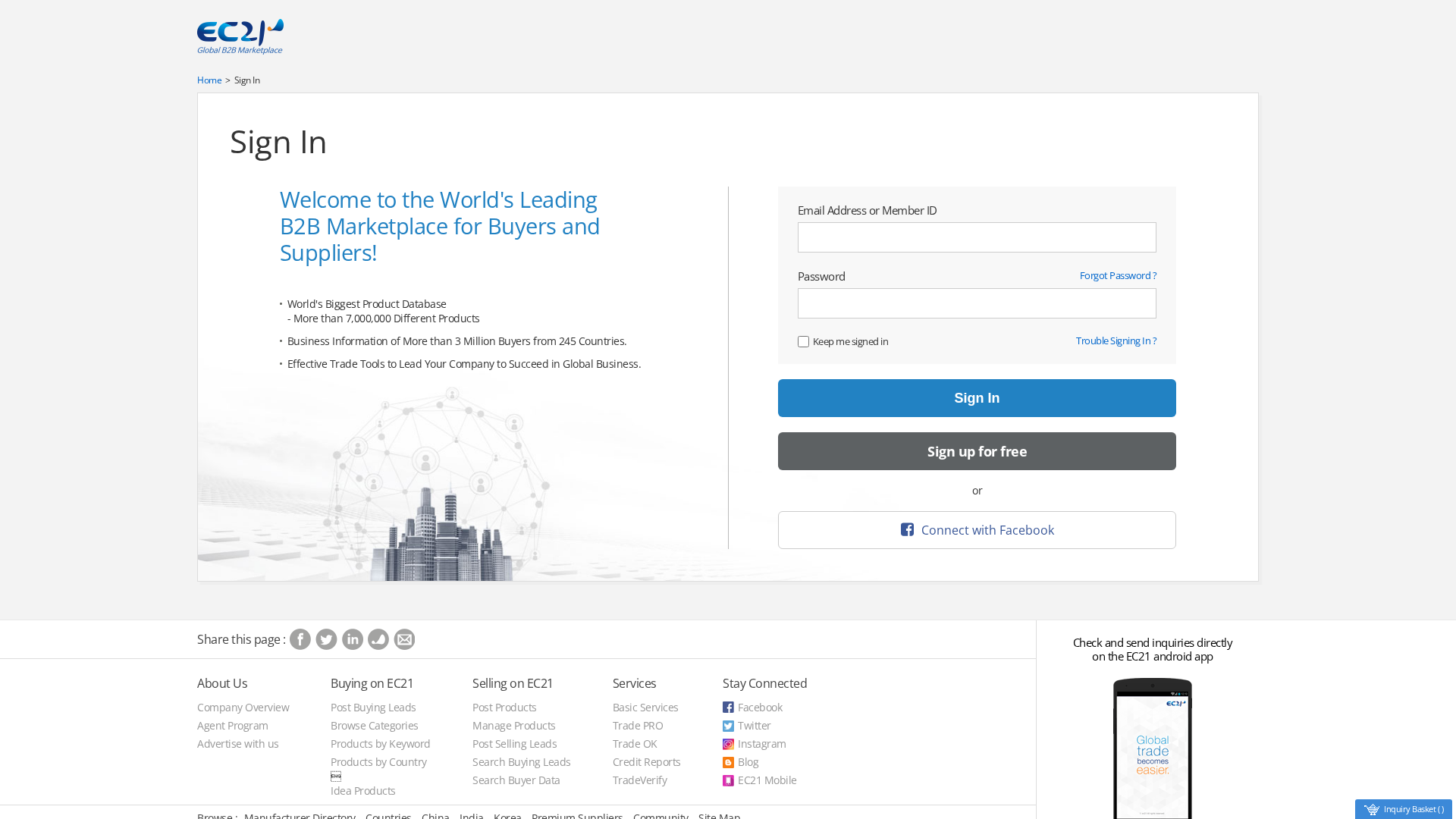Open Credit Reports link
The width and height of the screenshot is (1456, 819).
click(646, 762)
